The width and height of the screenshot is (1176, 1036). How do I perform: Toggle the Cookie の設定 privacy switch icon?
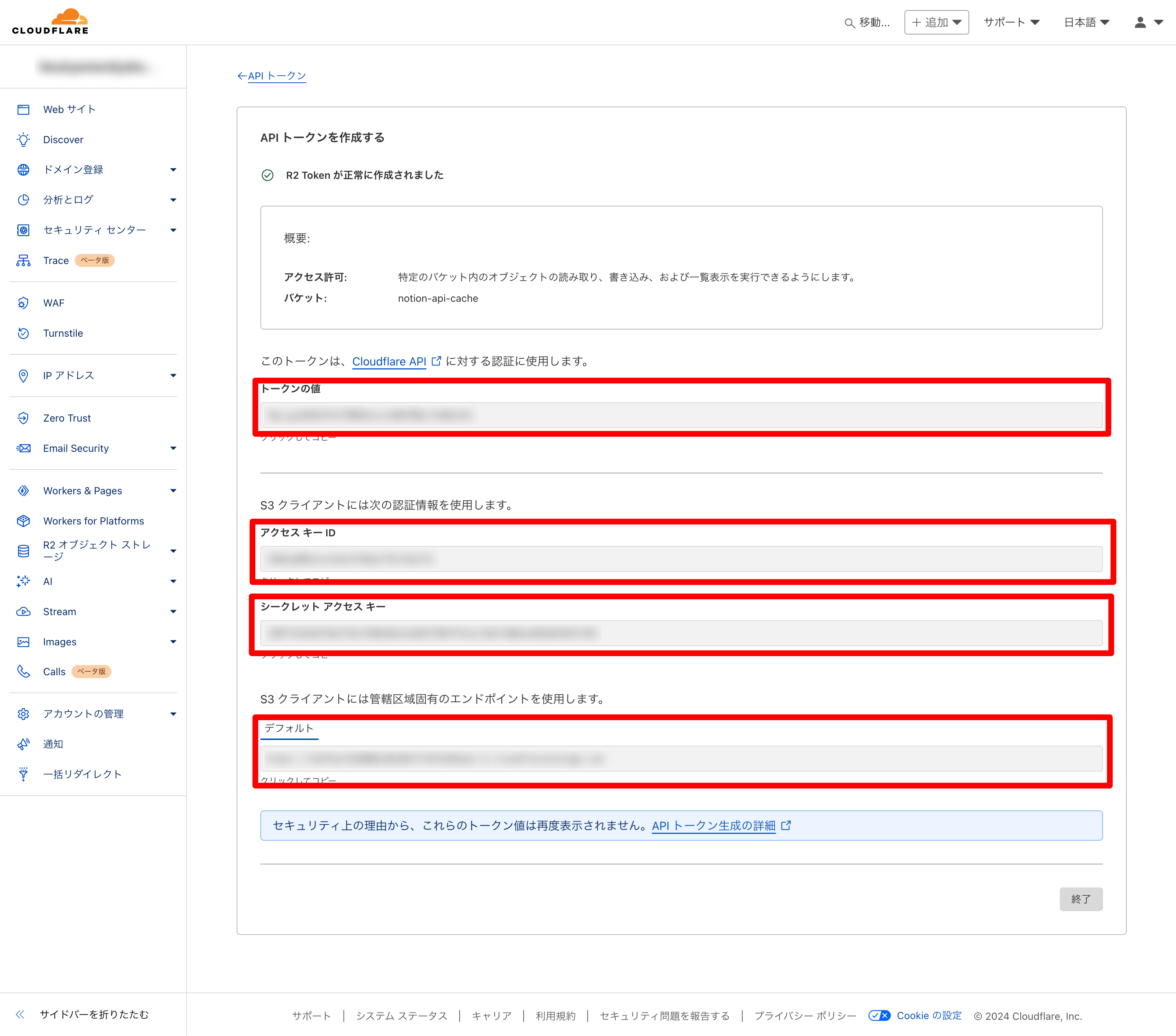pyautogui.click(x=879, y=1016)
